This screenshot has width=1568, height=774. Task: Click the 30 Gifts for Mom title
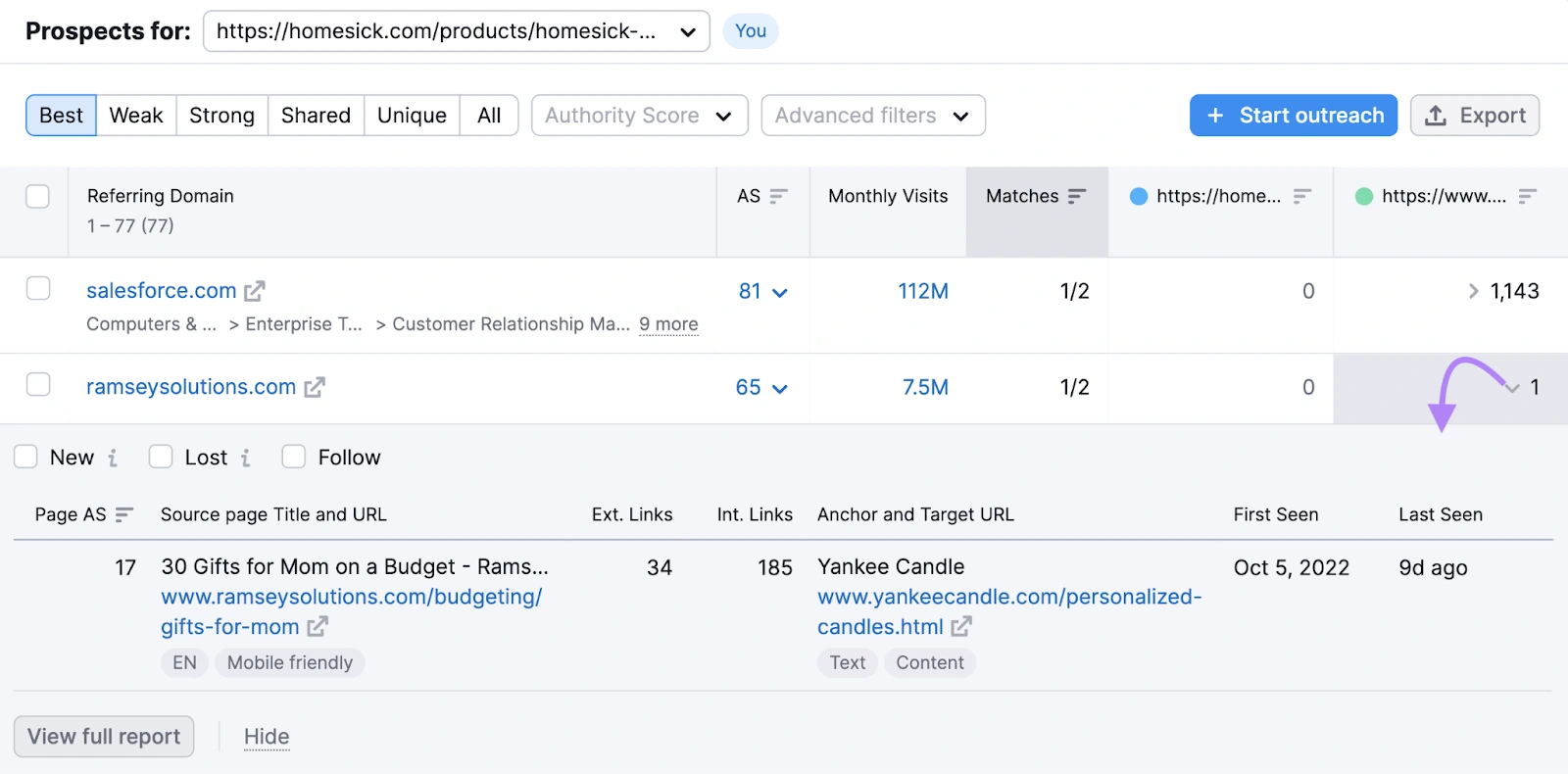pyautogui.click(x=355, y=567)
